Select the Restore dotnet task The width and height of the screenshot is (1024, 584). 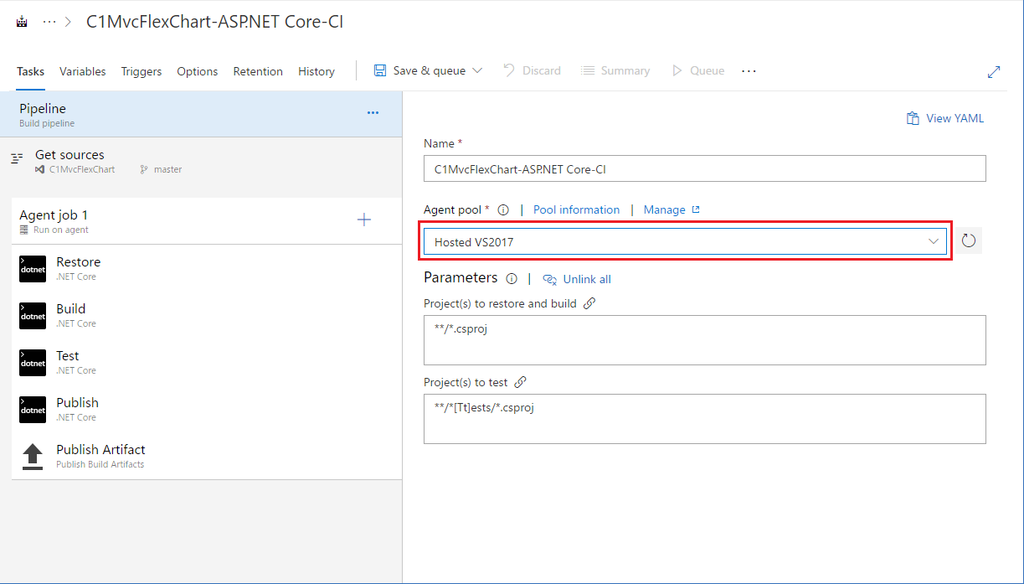click(206, 268)
